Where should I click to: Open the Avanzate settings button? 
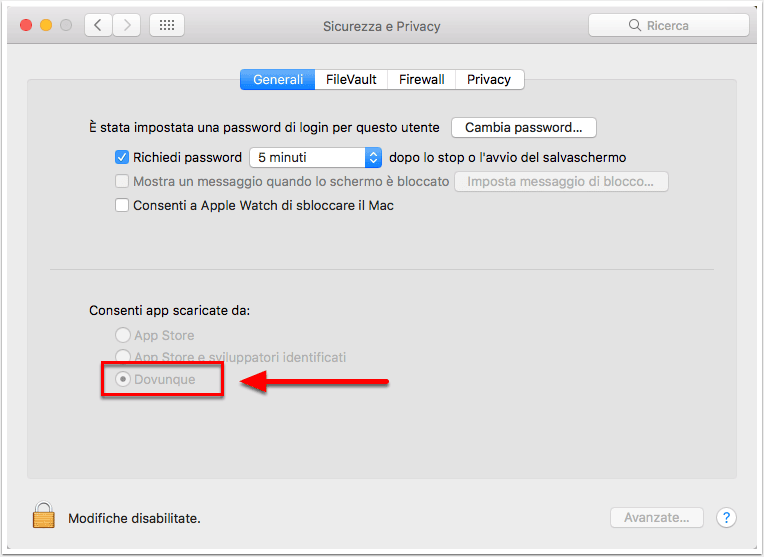(657, 518)
